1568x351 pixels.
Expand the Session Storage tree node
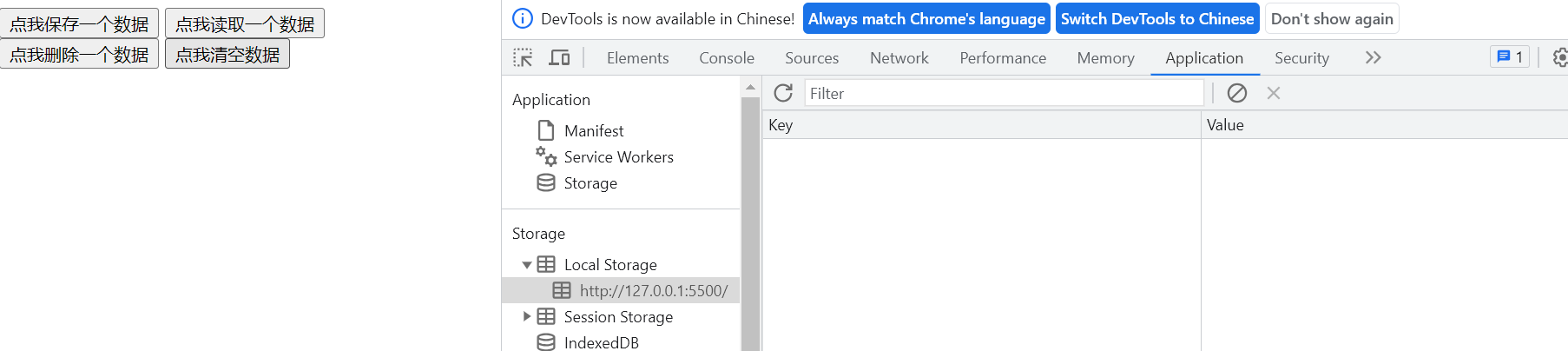coord(527,317)
